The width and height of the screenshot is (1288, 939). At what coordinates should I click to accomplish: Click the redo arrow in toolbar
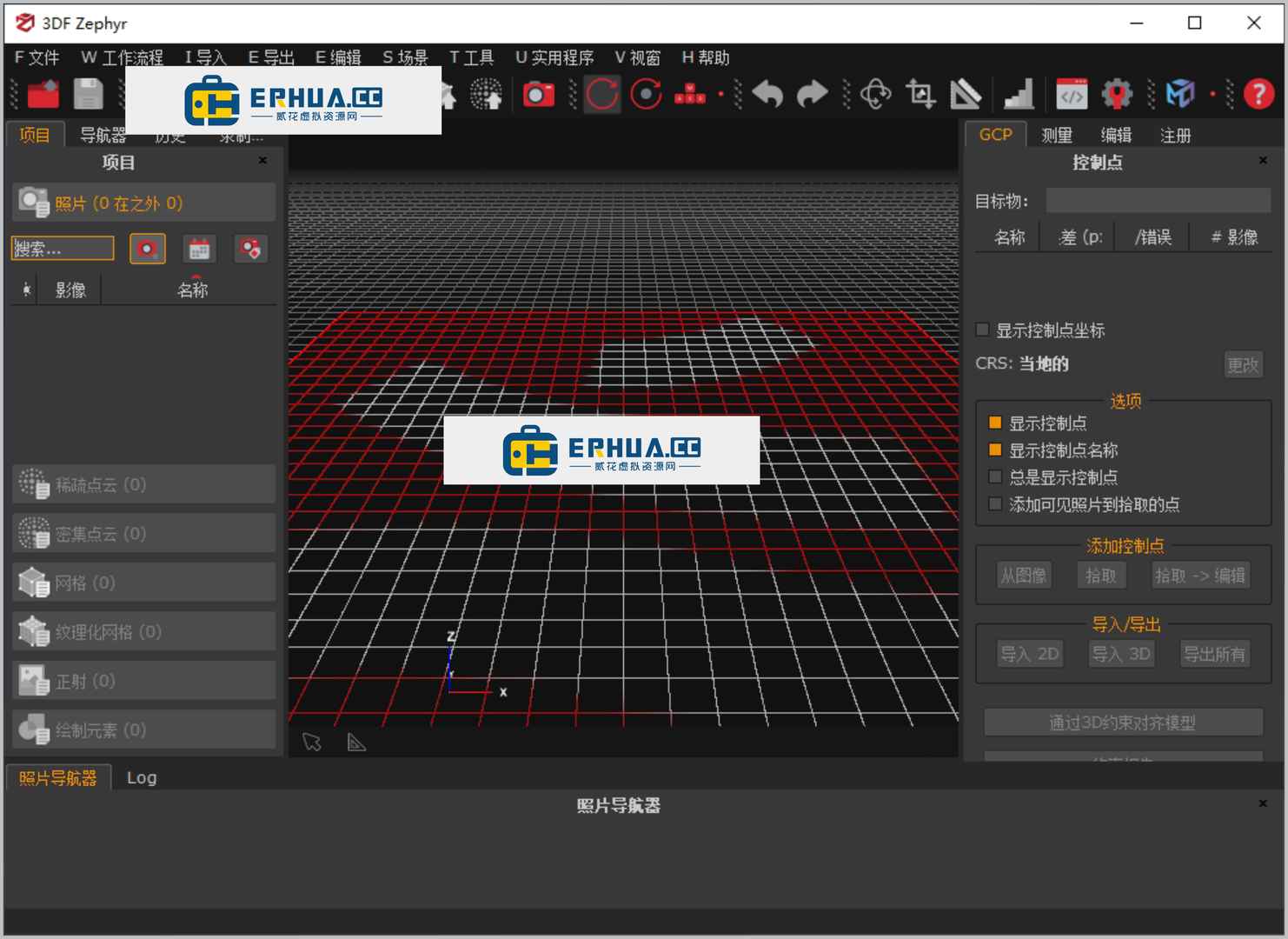coord(813,94)
